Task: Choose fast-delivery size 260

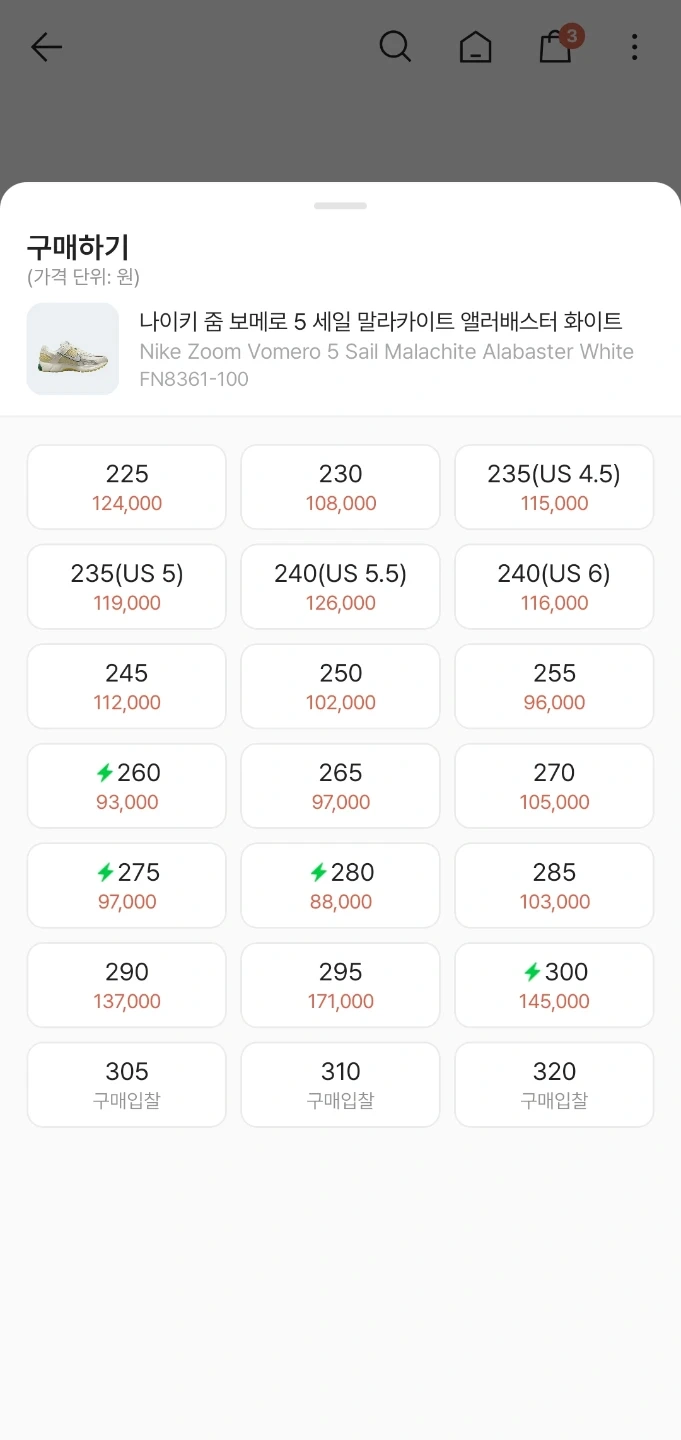Action: 127,786
